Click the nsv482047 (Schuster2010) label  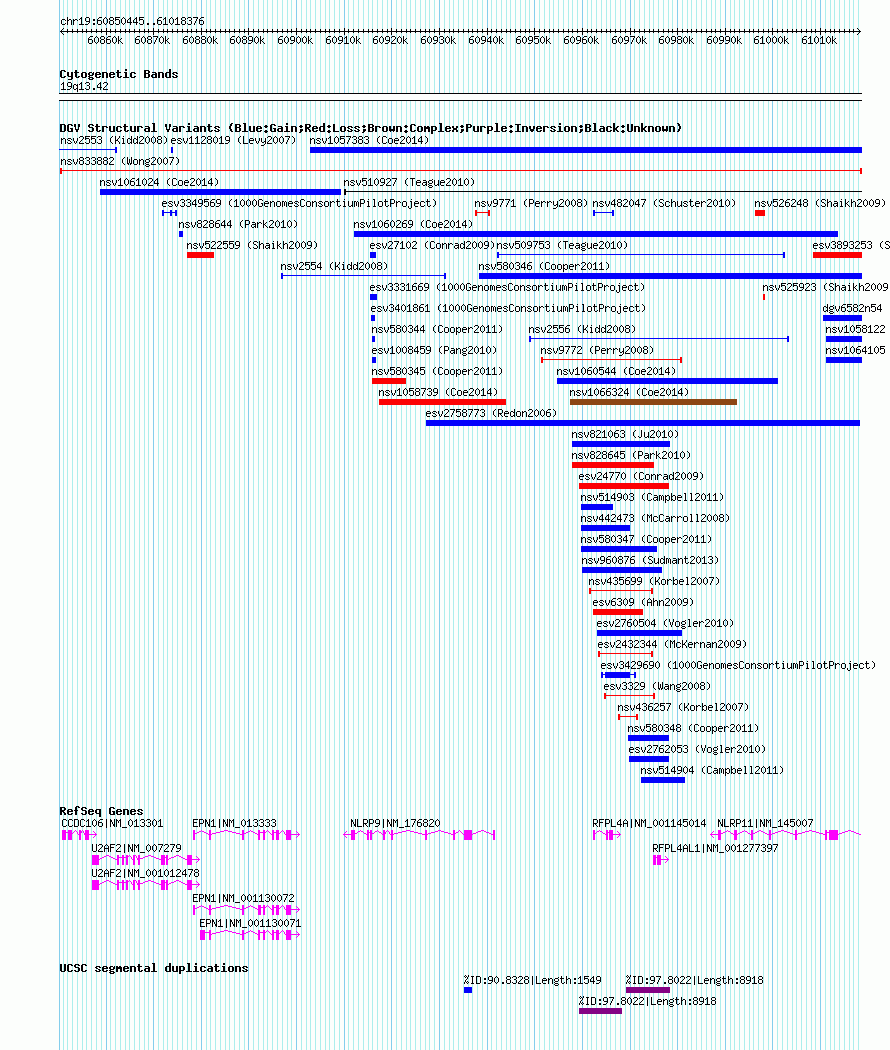(664, 203)
